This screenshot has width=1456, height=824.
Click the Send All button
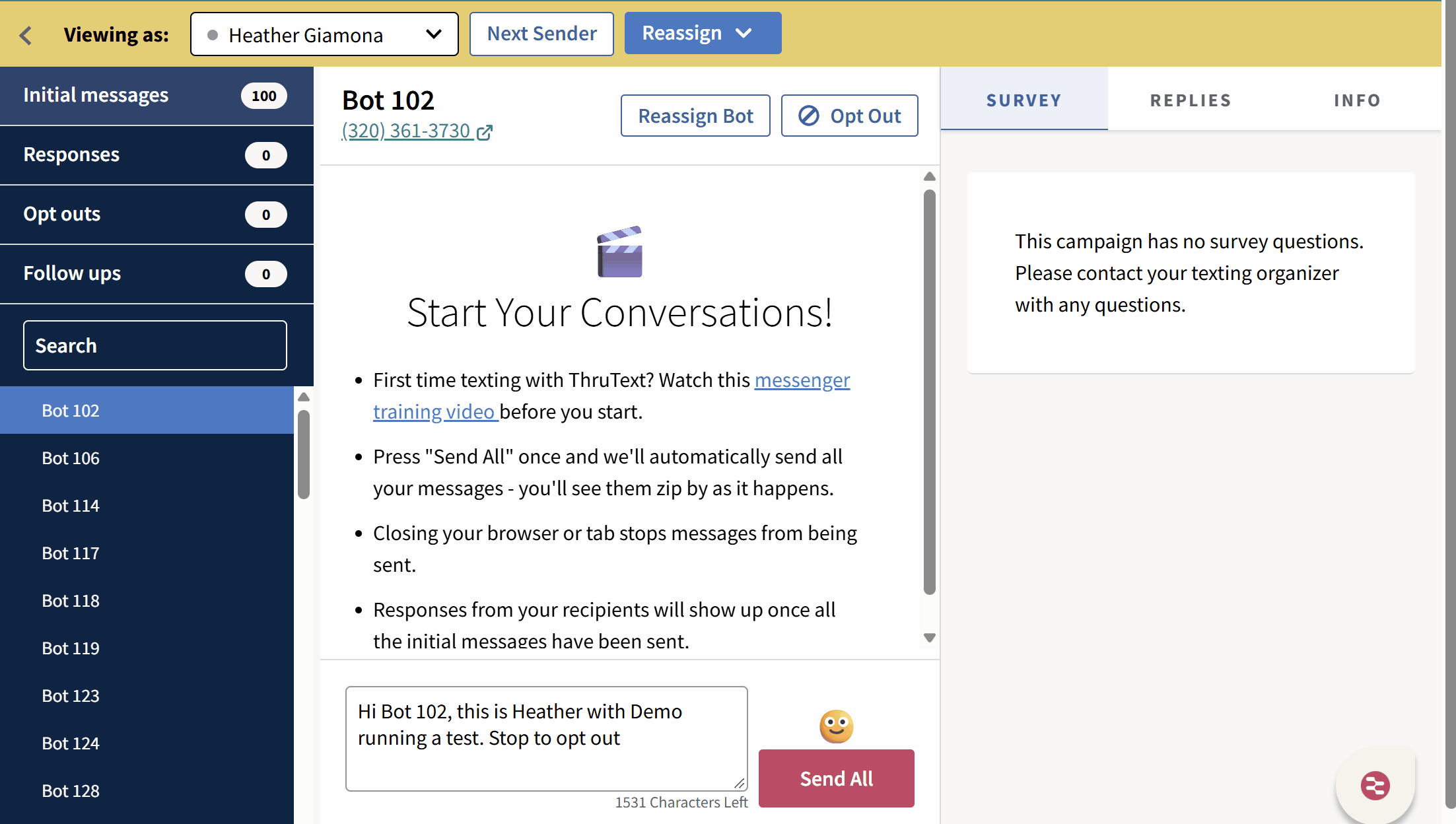pyautogui.click(x=836, y=778)
